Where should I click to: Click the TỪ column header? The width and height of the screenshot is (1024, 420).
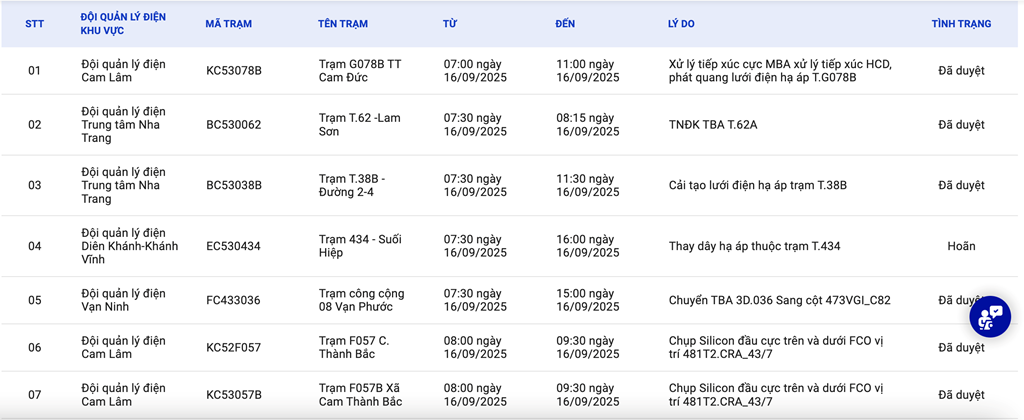point(450,24)
